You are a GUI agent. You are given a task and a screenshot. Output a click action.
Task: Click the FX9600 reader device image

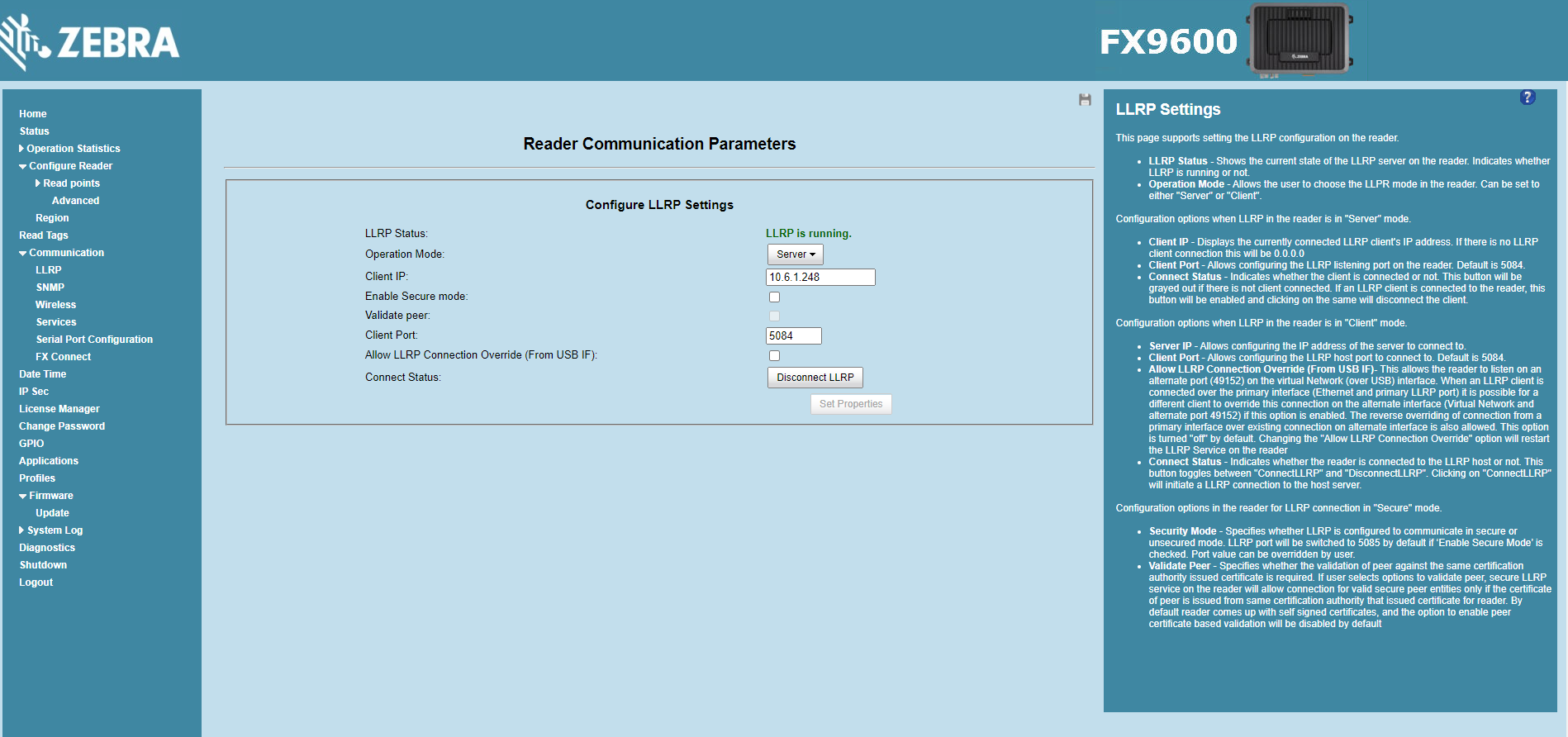1300,40
